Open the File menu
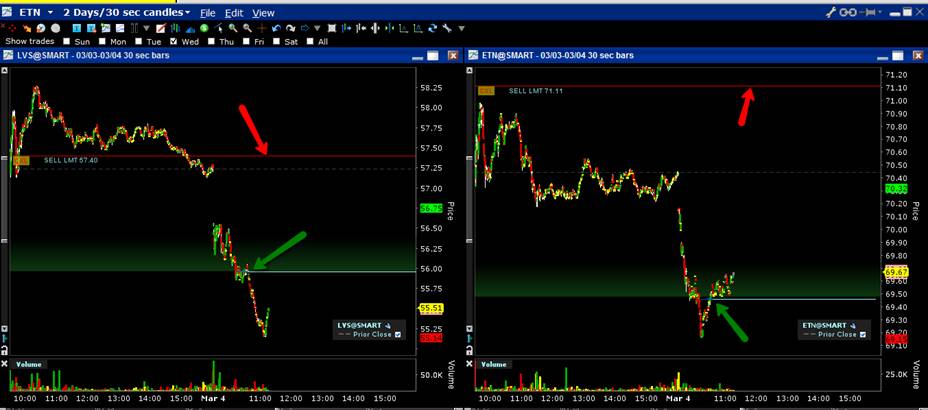The height and width of the screenshot is (410, 928). (x=207, y=13)
